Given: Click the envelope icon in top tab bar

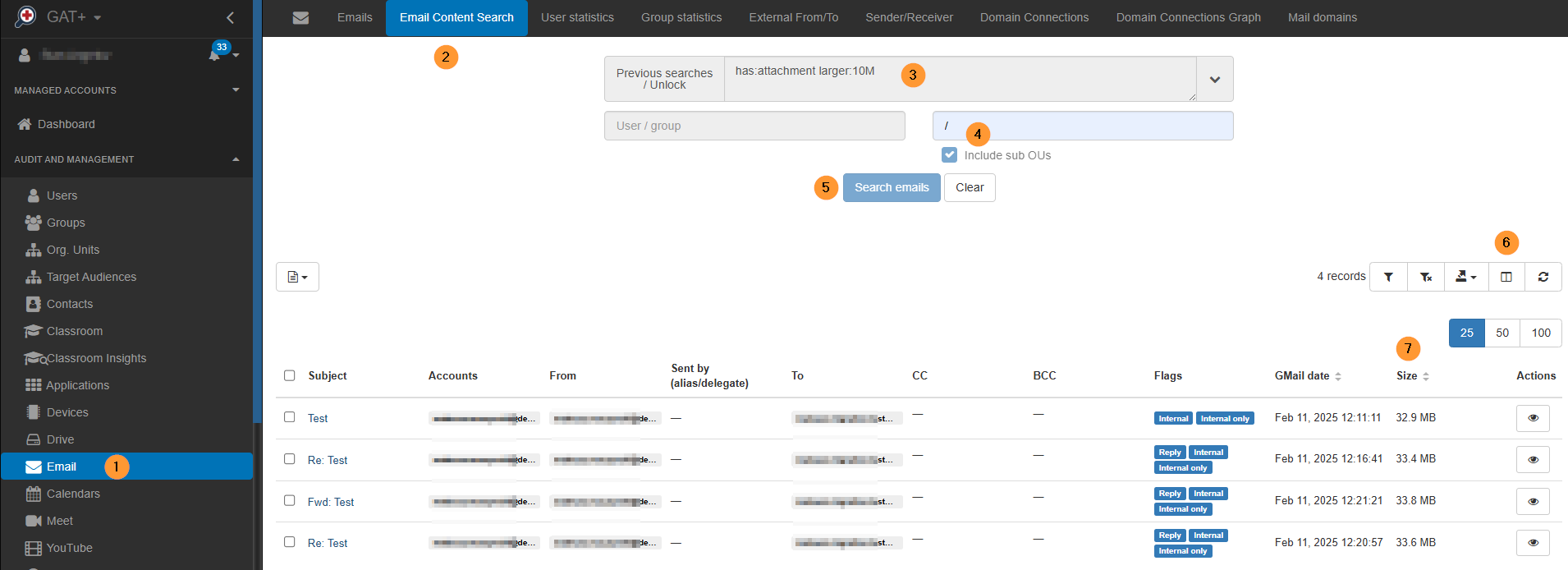Looking at the screenshot, I should [300, 17].
